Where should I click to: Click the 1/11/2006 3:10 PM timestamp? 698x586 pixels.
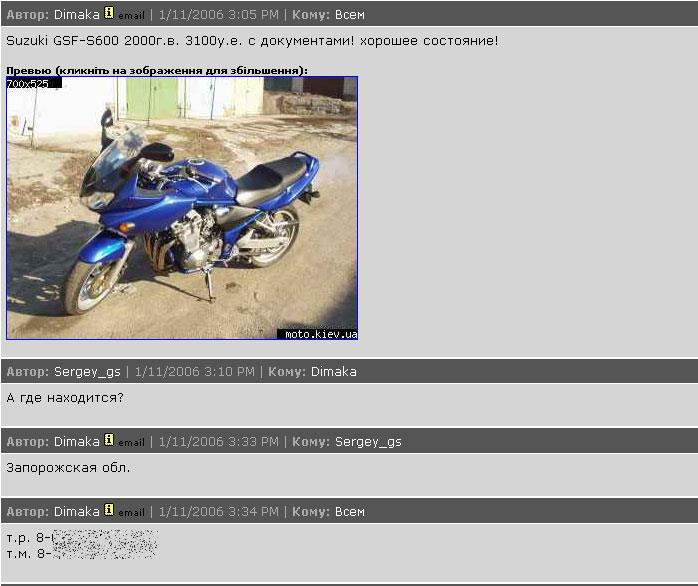point(195,372)
